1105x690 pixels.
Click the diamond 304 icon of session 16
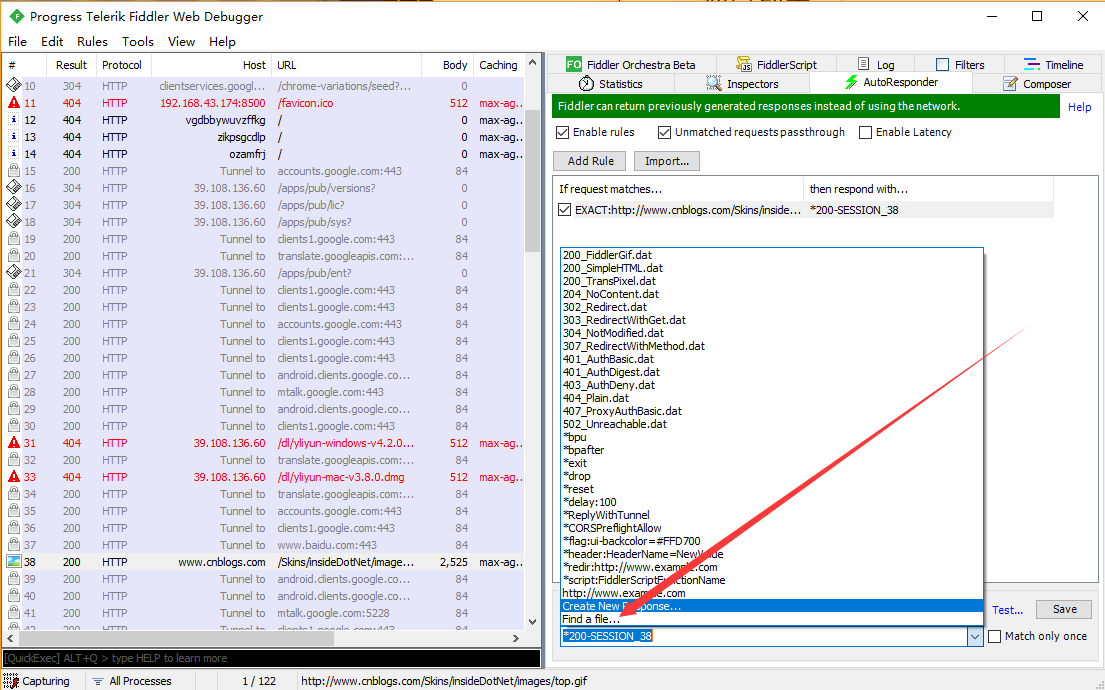13,187
